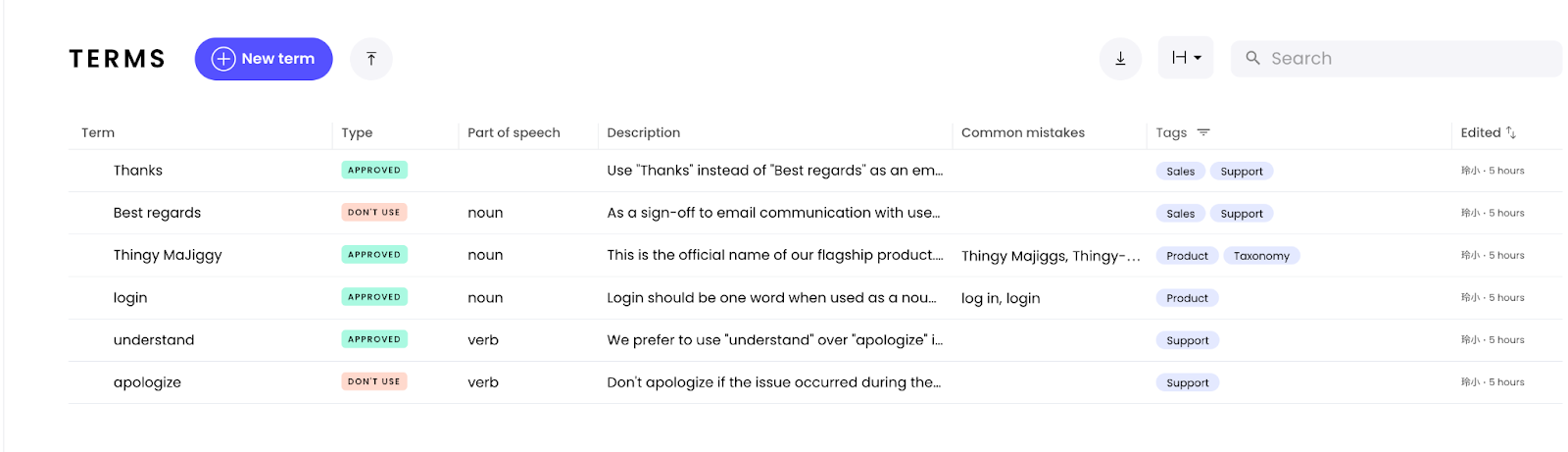The image size is (1568, 452).
Task: Click the Term column header
Action: [98, 132]
